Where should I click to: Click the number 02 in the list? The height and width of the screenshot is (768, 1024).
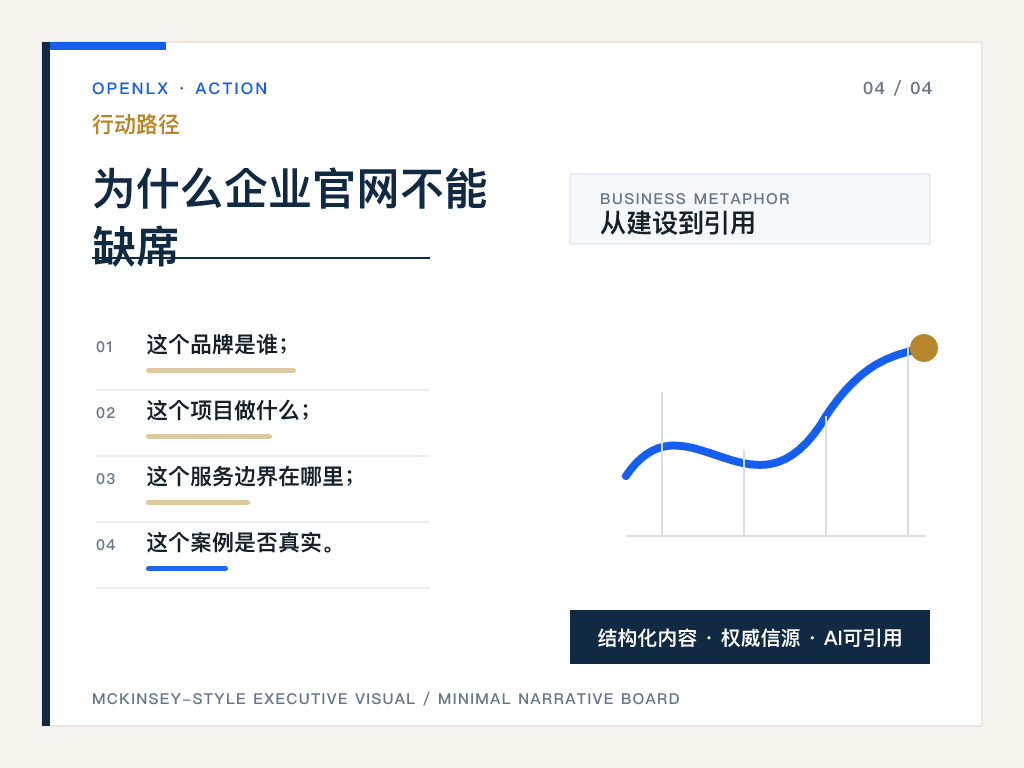pyautogui.click(x=105, y=413)
